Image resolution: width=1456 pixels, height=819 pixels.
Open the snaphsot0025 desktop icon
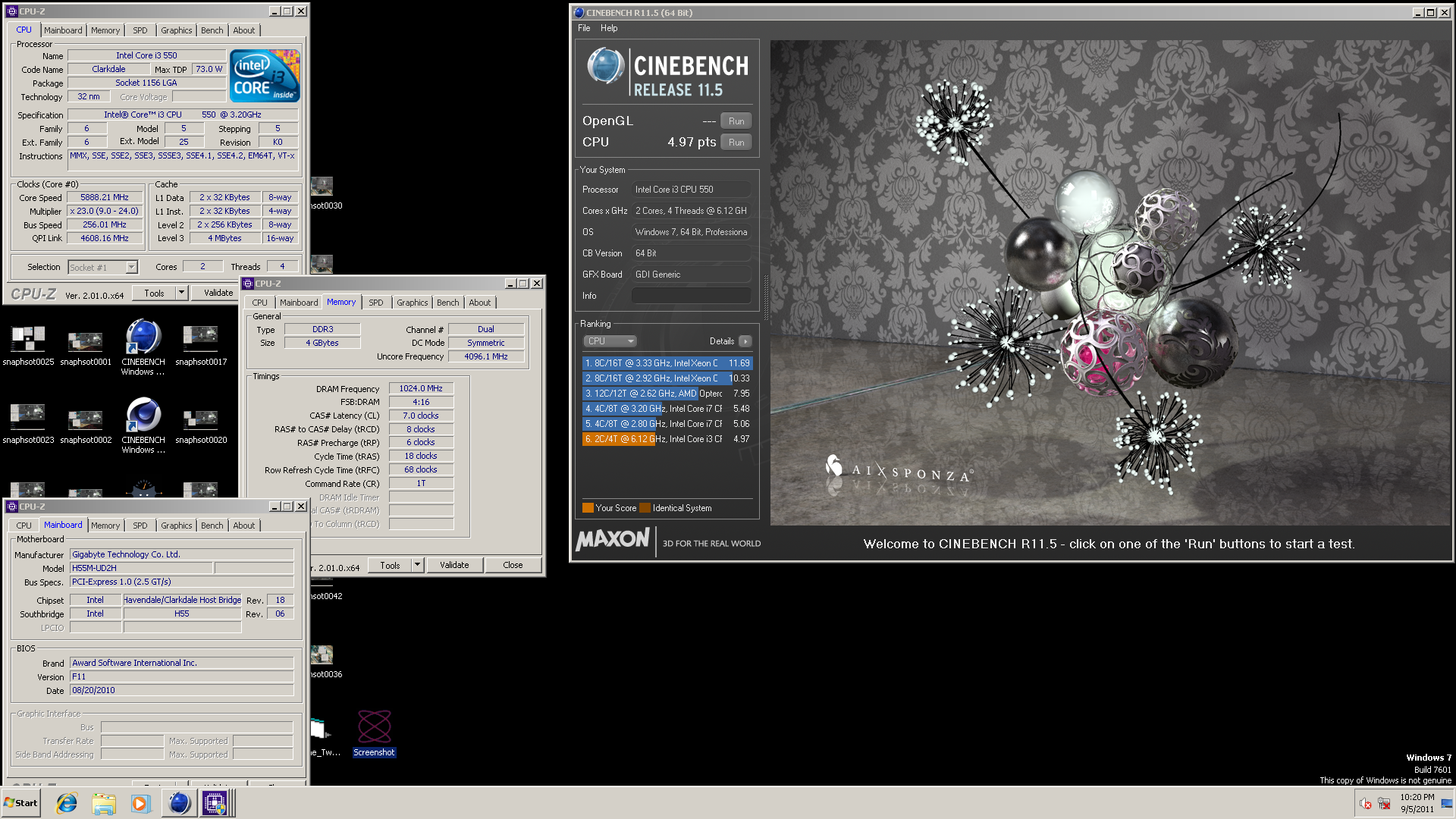click(28, 345)
